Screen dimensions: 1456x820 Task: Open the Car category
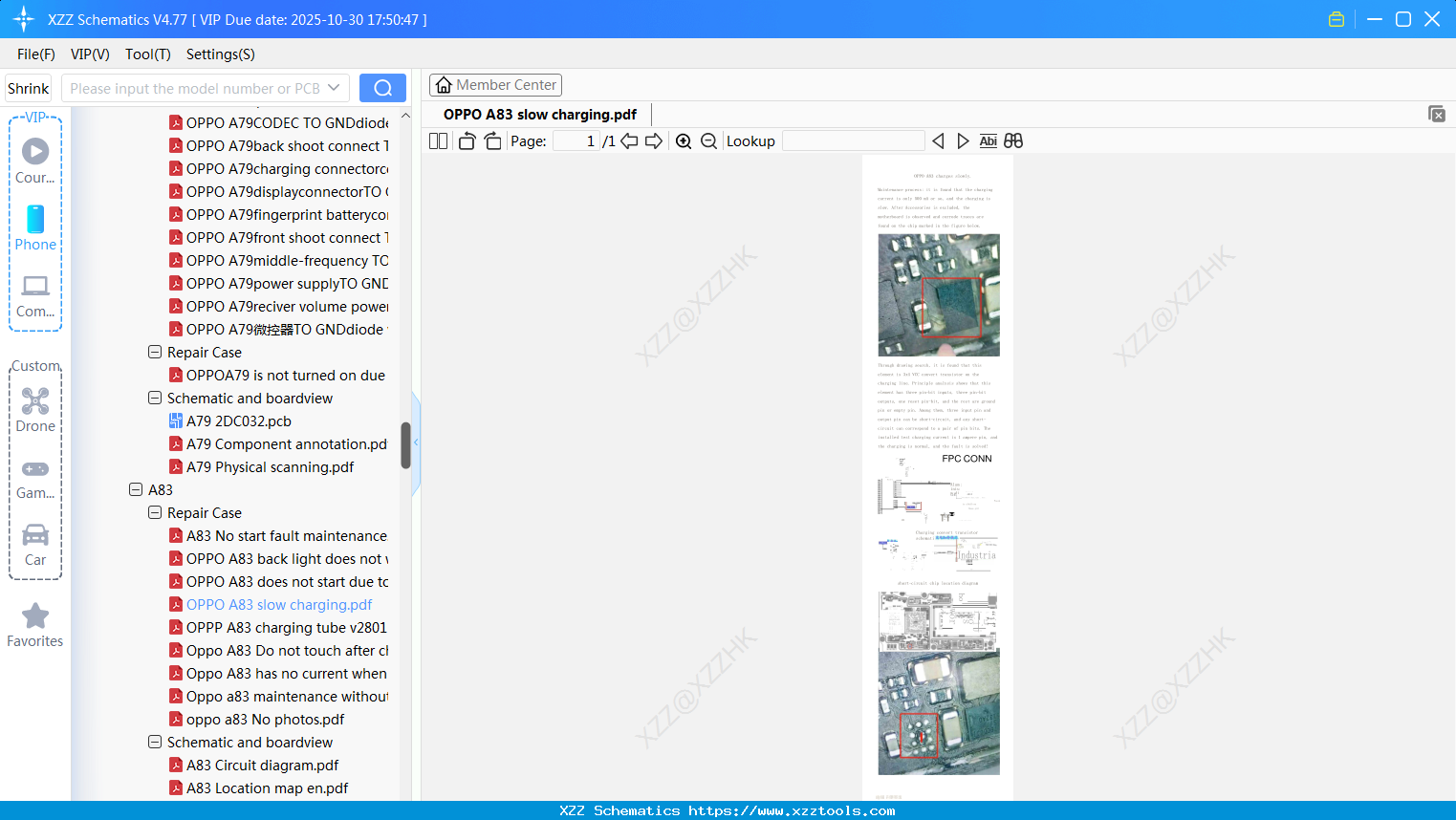coord(35,544)
